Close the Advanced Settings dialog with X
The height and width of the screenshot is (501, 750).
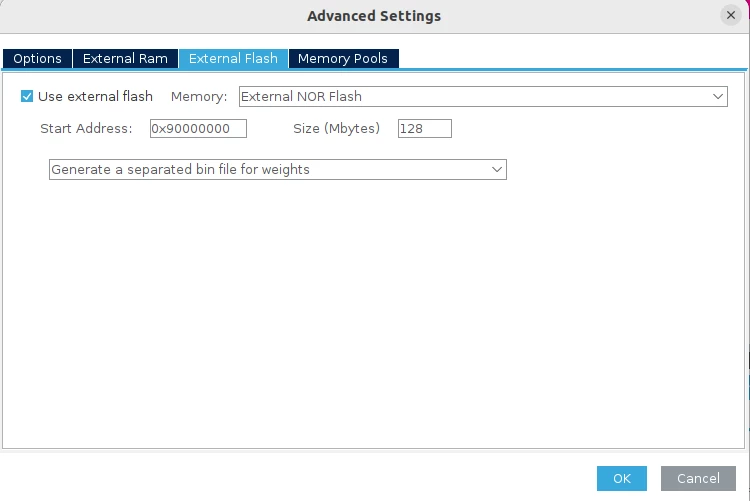point(730,15)
